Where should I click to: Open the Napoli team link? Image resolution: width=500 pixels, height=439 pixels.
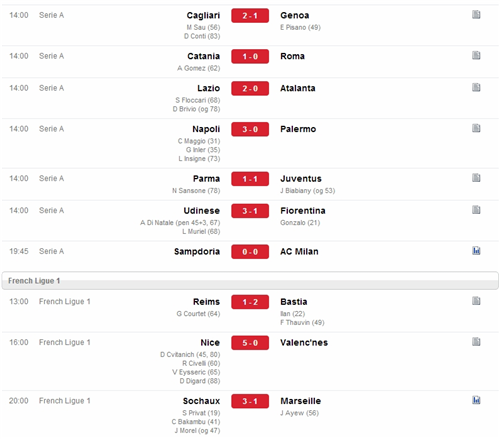(x=206, y=129)
